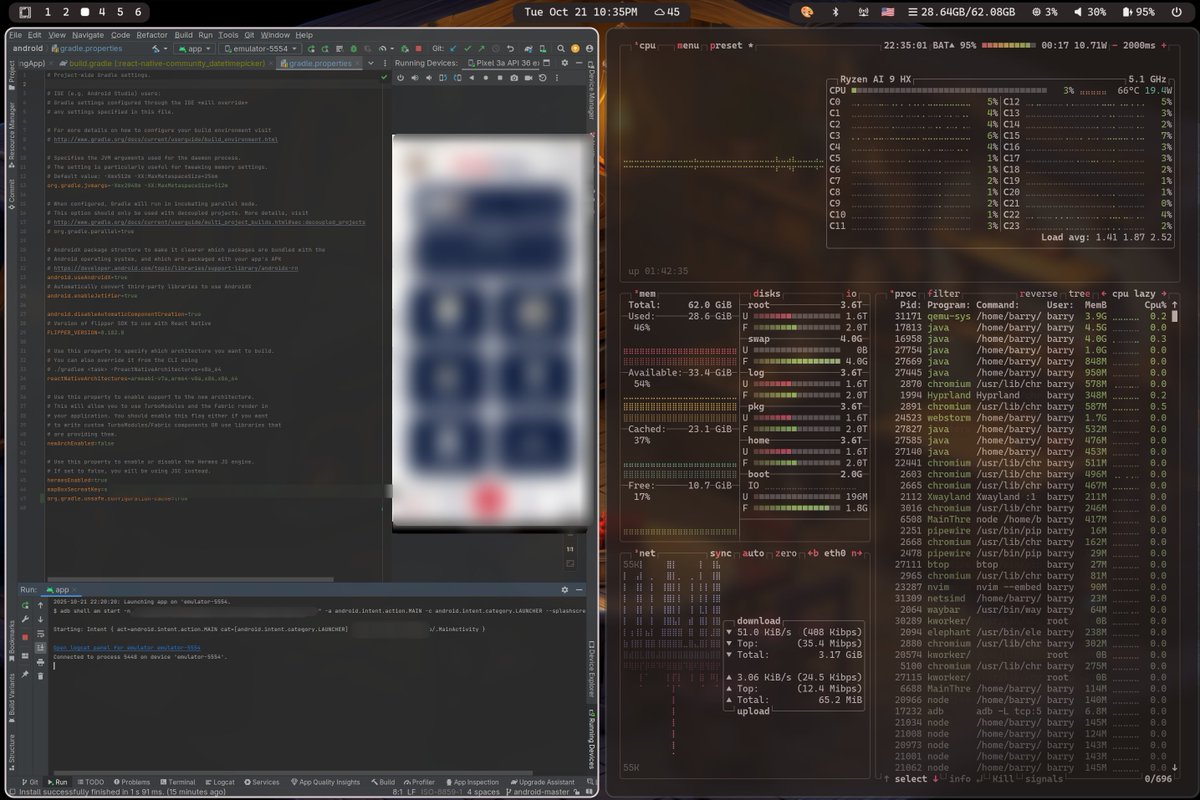Click emulator Home circle icon
The height and width of the screenshot is (800, 1200).
486,78
